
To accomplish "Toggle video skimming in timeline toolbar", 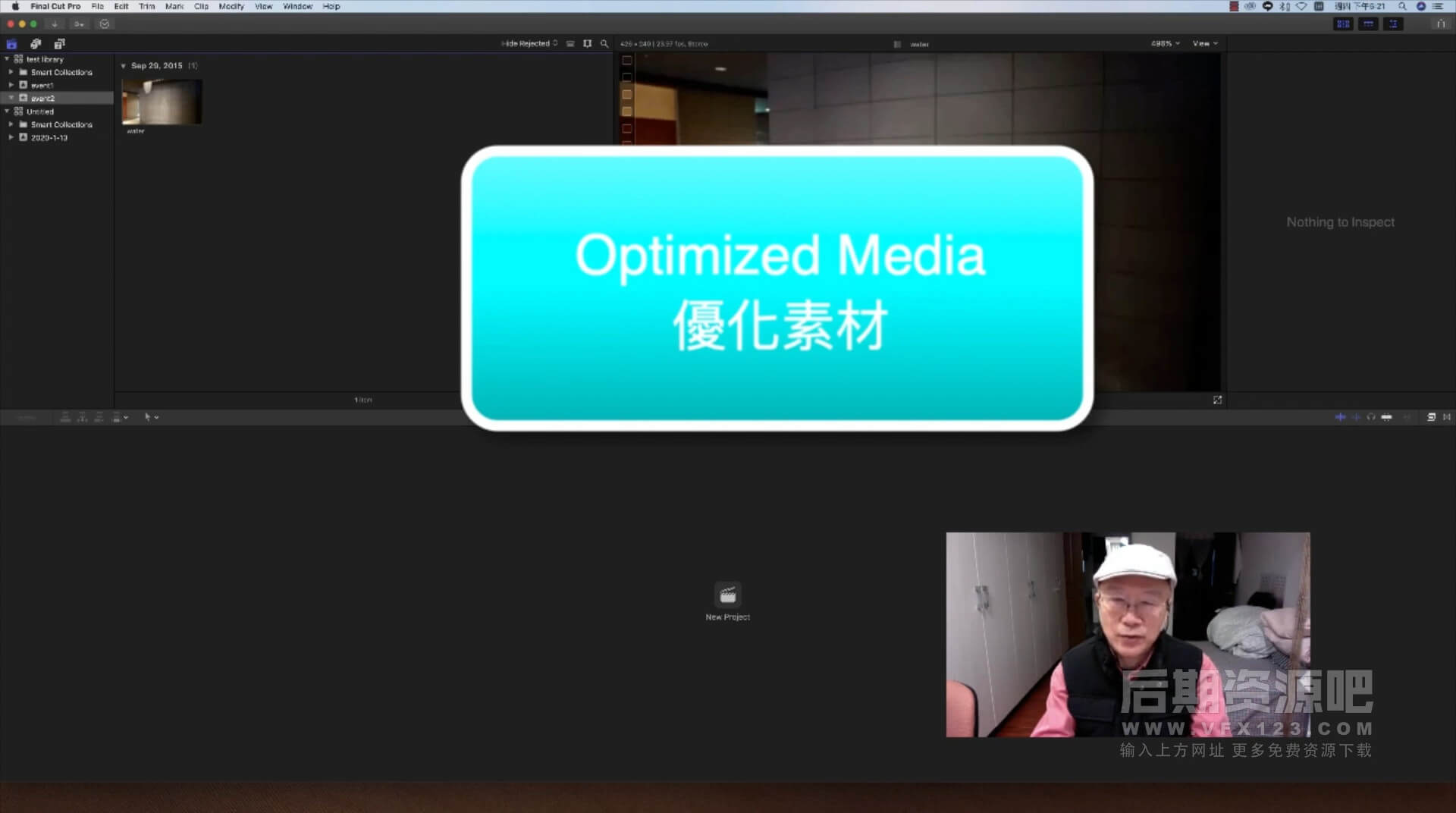I will (x=1340, y=417).
